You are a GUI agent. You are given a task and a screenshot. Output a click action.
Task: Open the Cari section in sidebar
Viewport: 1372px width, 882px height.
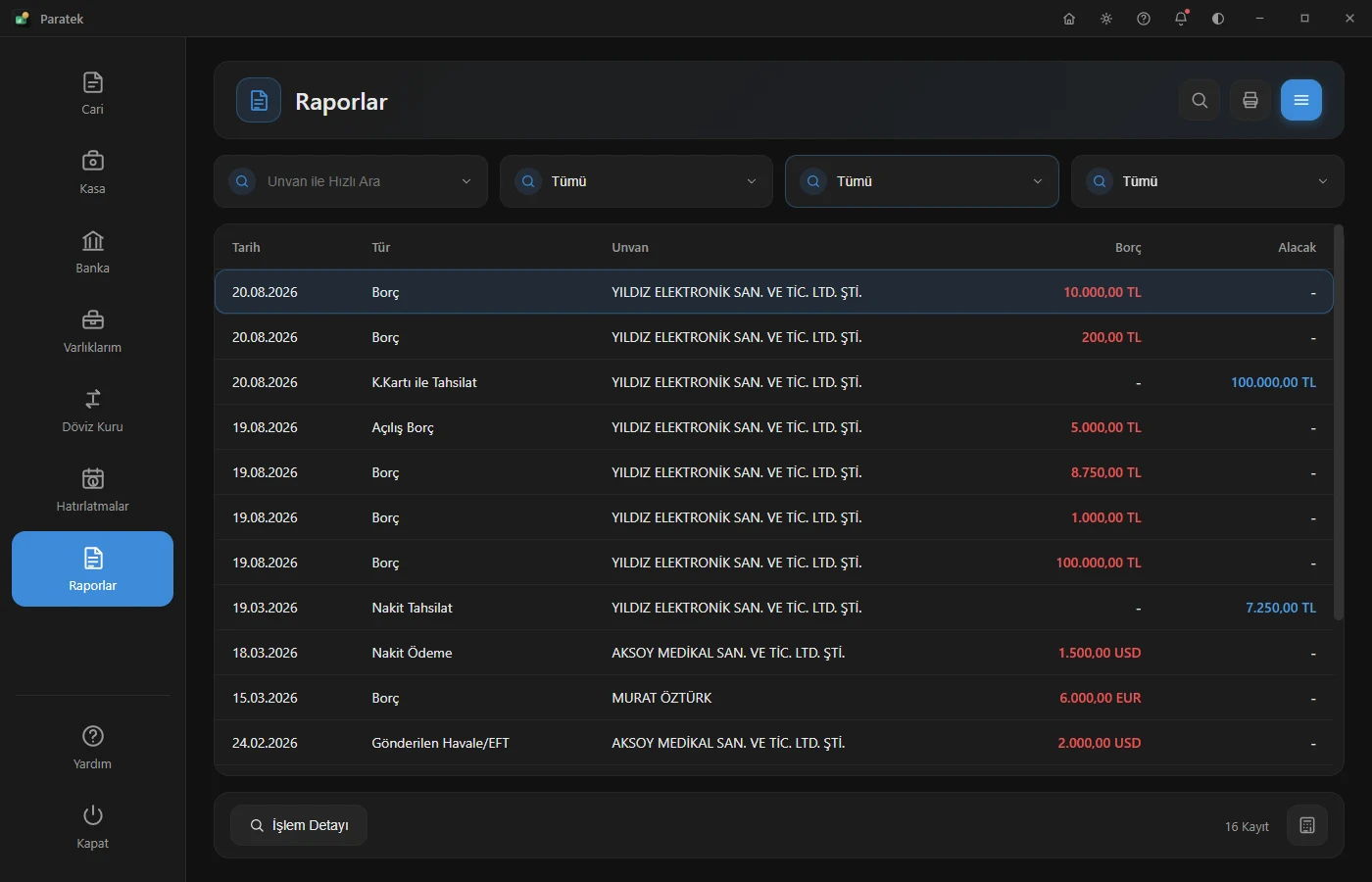pos(92,94)
